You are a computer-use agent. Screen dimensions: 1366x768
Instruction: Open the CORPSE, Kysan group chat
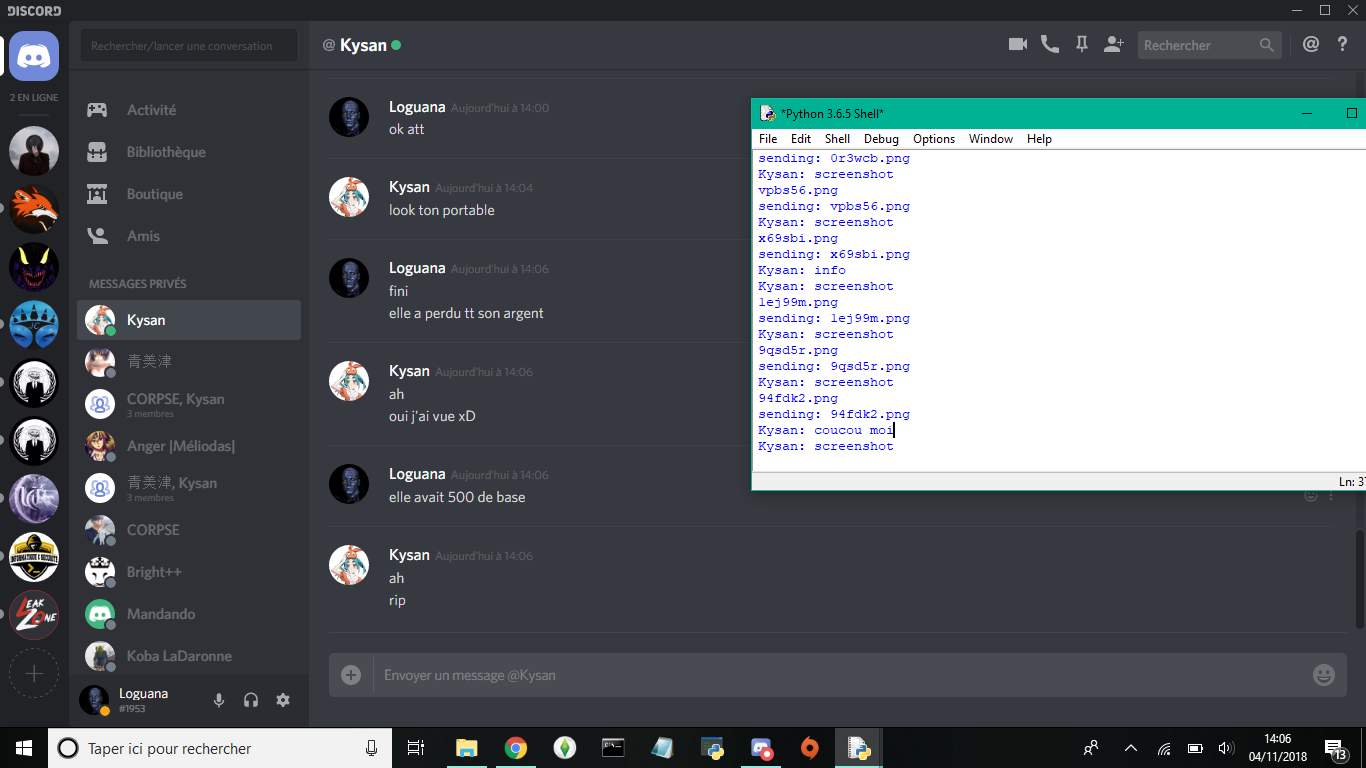point(189,404)
